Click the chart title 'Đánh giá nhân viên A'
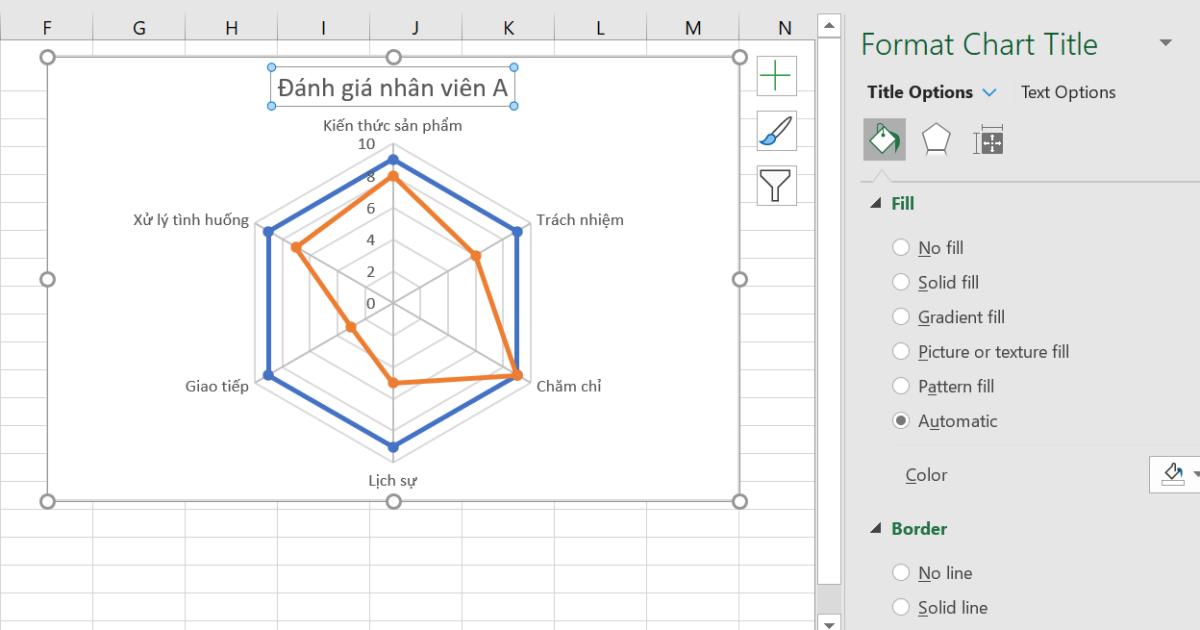 coord(392,86)
